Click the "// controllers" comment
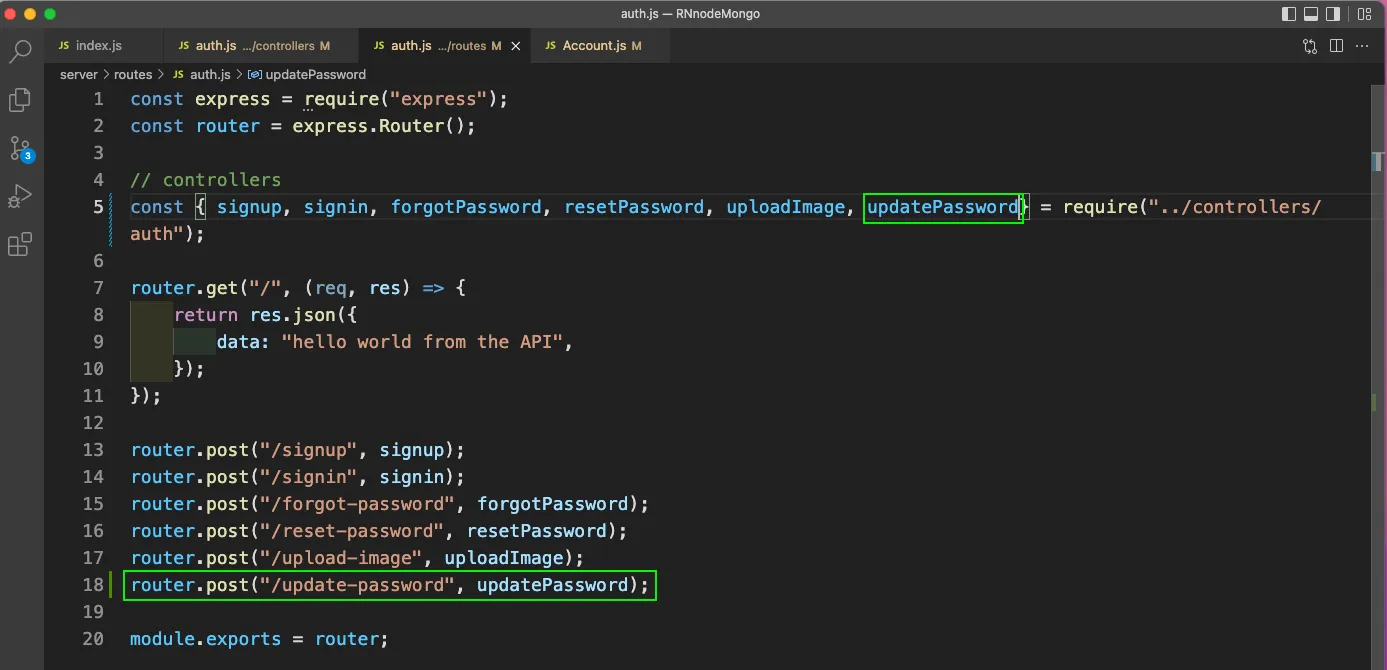Screen dimensions: 1387x670 pos(206,180)
